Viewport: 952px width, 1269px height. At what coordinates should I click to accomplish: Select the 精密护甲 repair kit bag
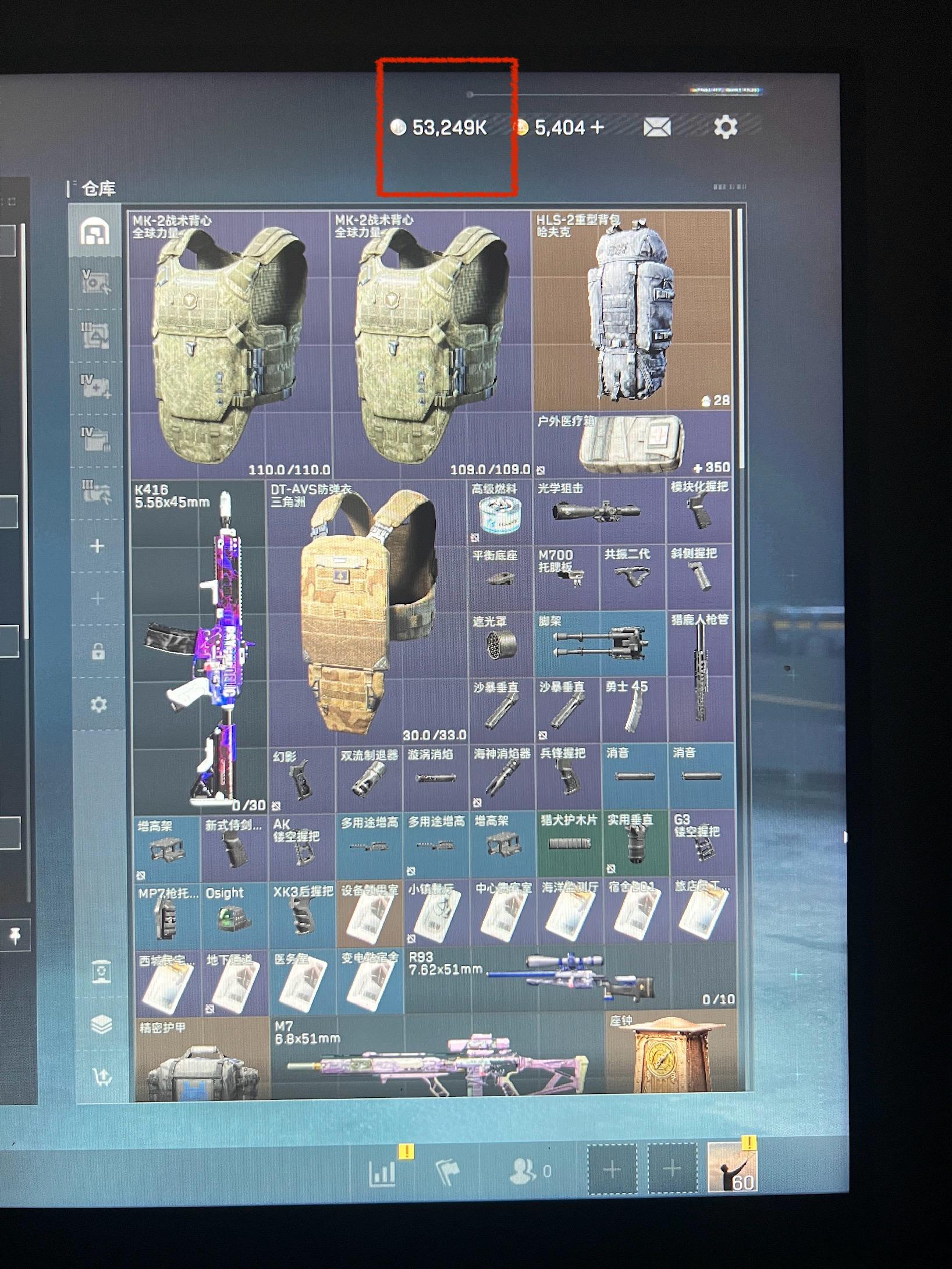203,1060
